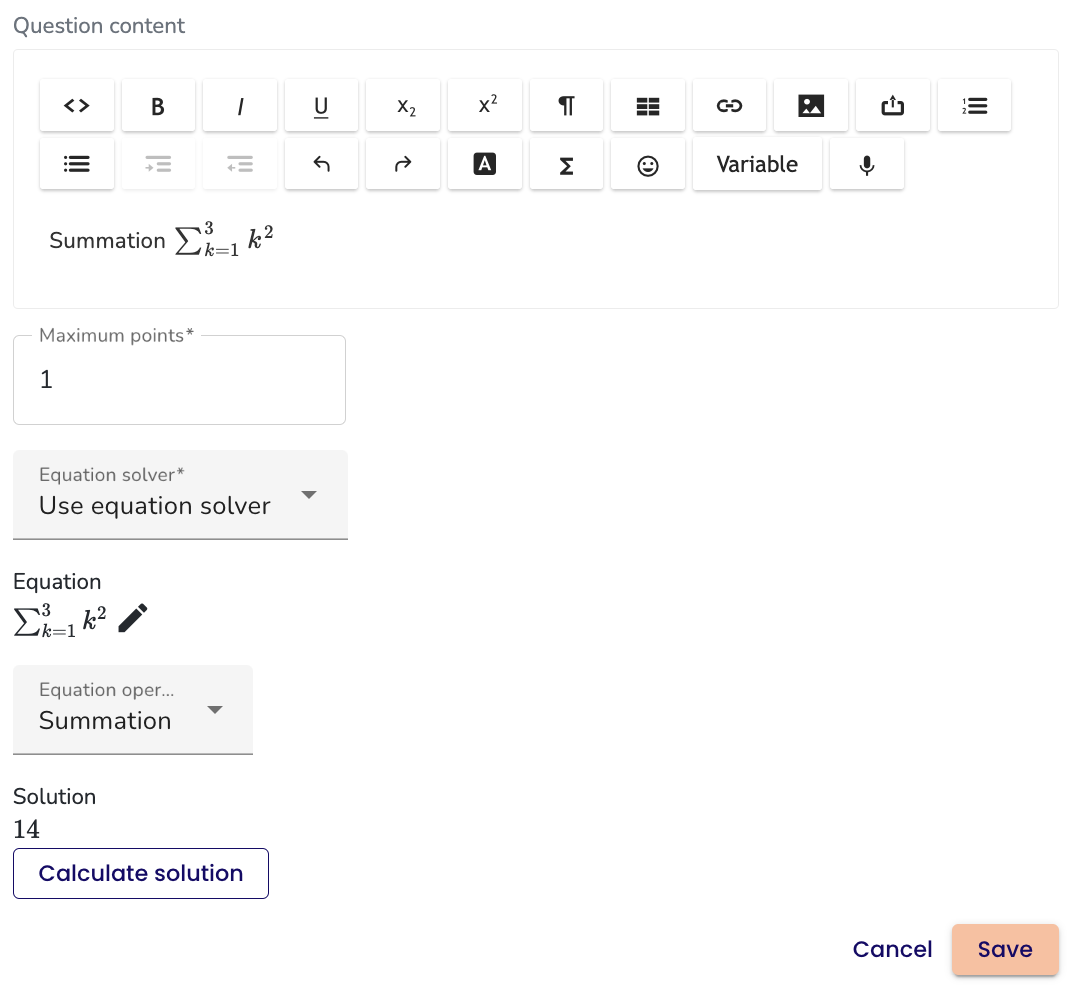1076x1006 pixels.
Task: Toggle code view in the editor toolbar
Action: pyautogui.click(x=77, y=106)
